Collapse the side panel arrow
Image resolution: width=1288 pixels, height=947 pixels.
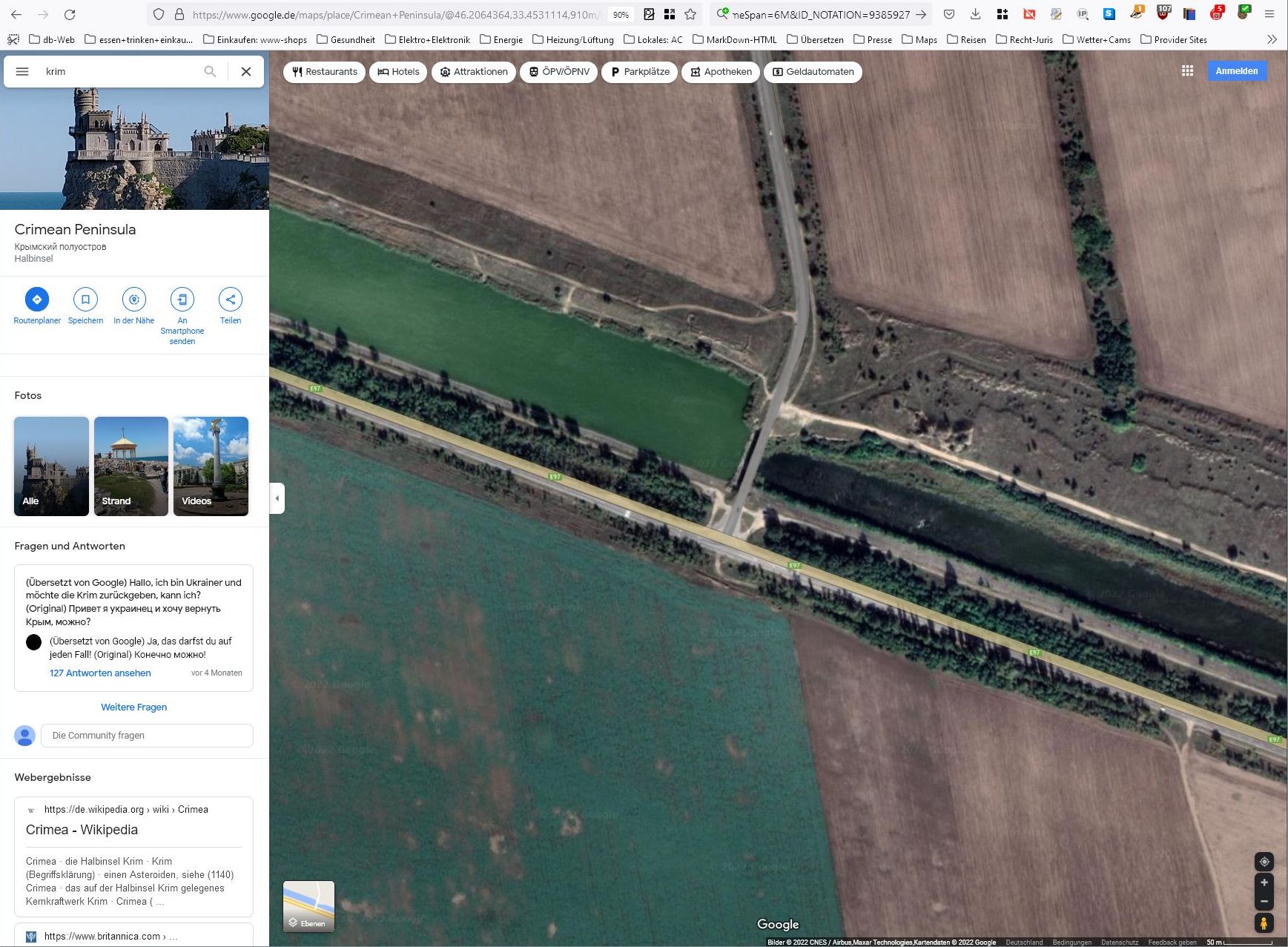click(277, 498)
